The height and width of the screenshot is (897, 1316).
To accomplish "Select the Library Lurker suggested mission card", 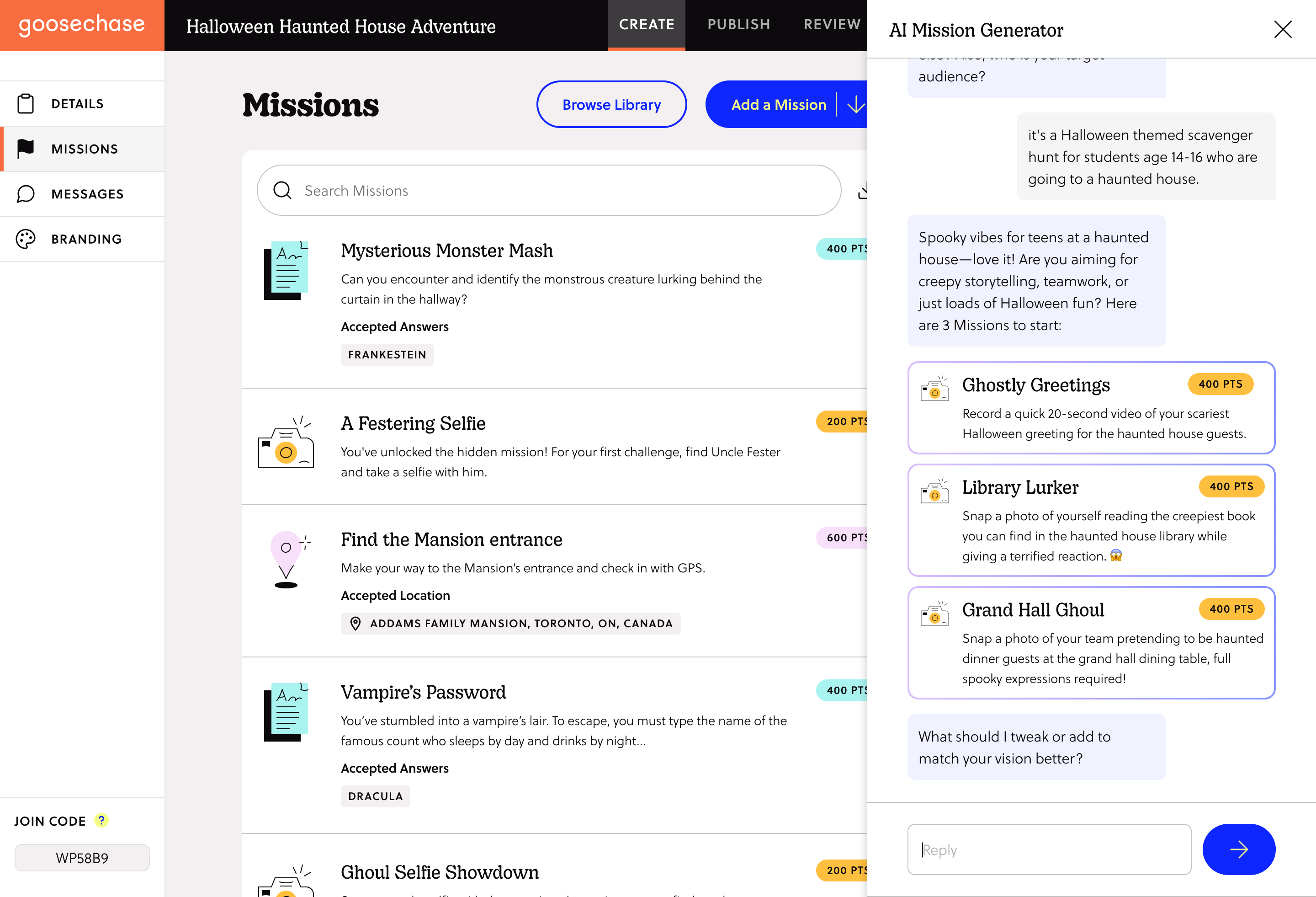I will pyautogui.click(x=1091, y=520).
